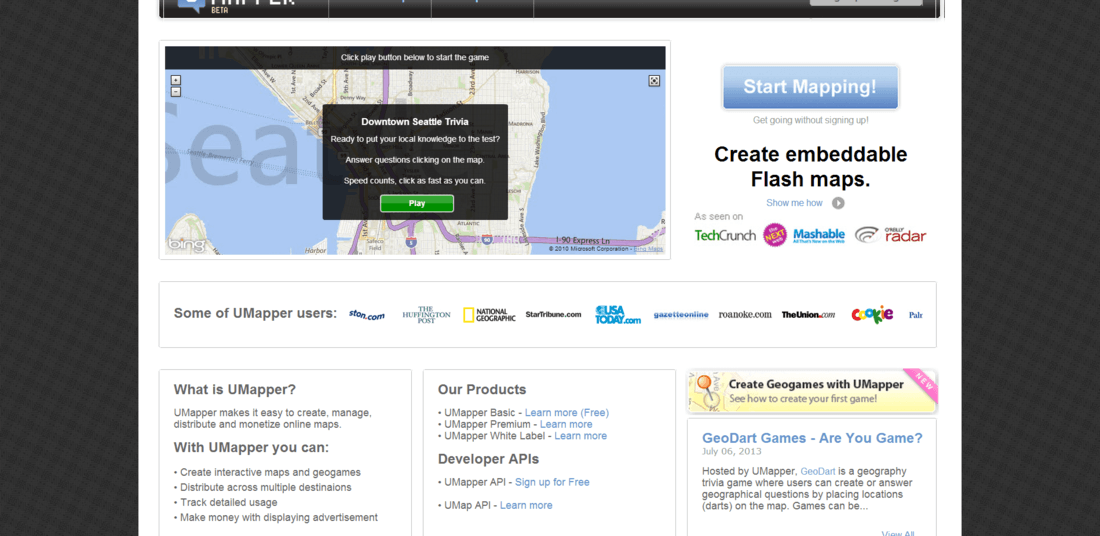This screenshot has width=1100, height=536.
Task: Open The Huffington Post logo
Action: coord(427,314)
